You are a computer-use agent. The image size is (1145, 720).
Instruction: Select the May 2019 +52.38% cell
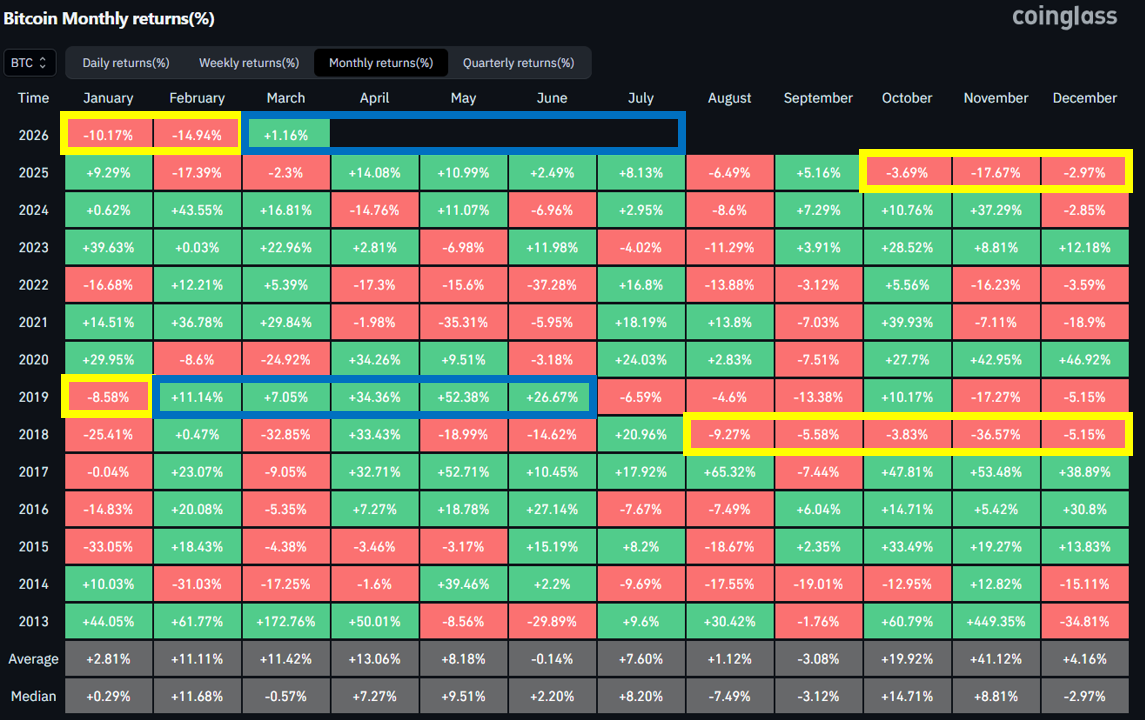463,397
